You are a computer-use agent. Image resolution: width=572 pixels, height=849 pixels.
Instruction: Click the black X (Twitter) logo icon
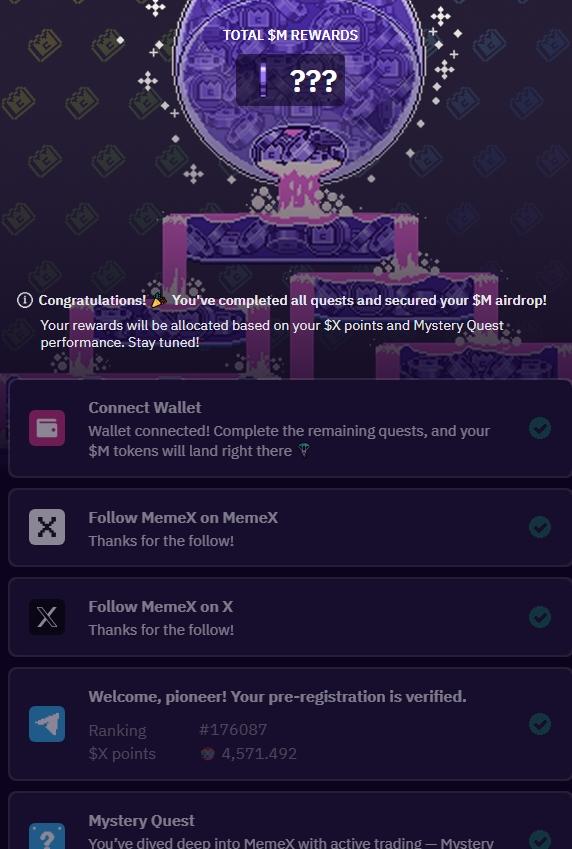(x=47, y=617)
